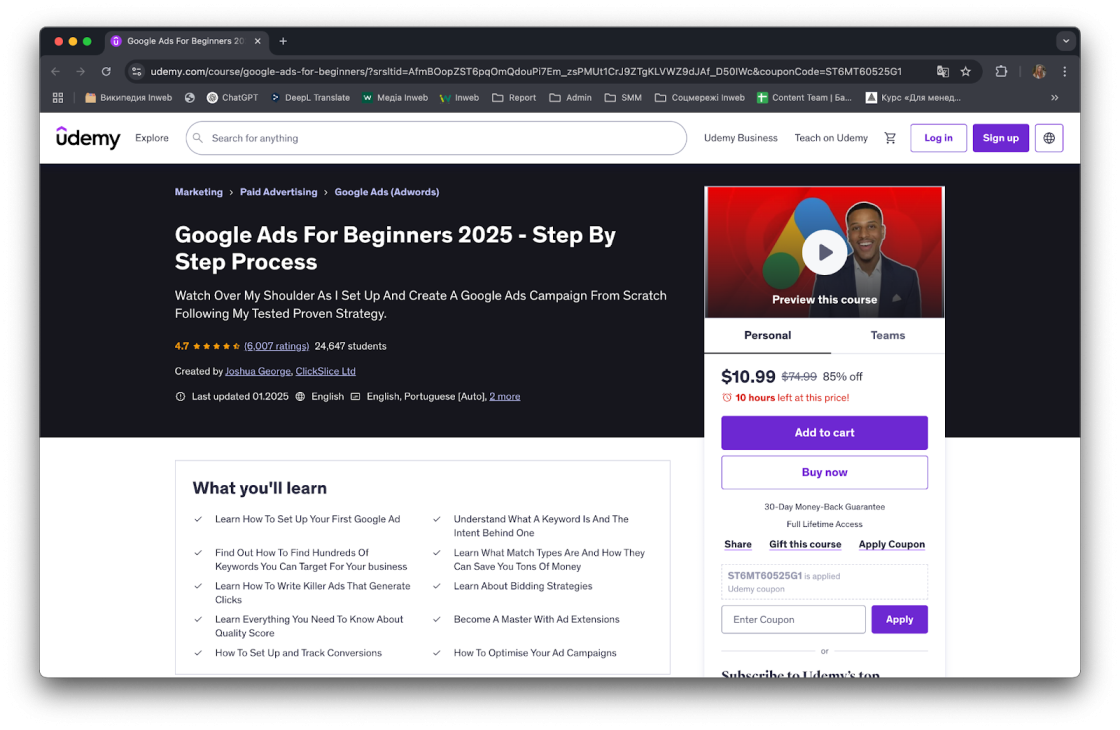Image resolution: width=1120 pixels, height=730 pixels.
Task: Open the Медіа Inweb bookmark
Action: click(x=395, y=98)
